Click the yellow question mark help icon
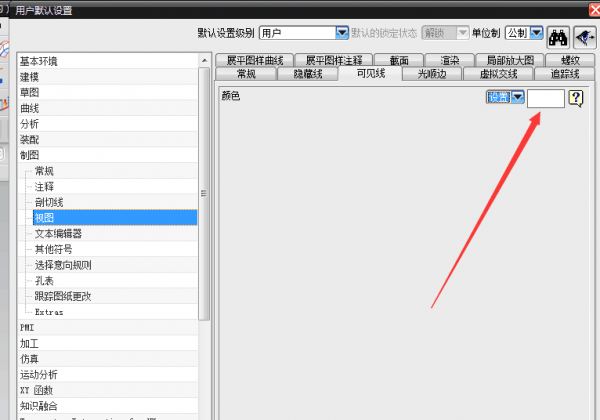Screen dimensions: 600x420 click(x=576, y=98)
